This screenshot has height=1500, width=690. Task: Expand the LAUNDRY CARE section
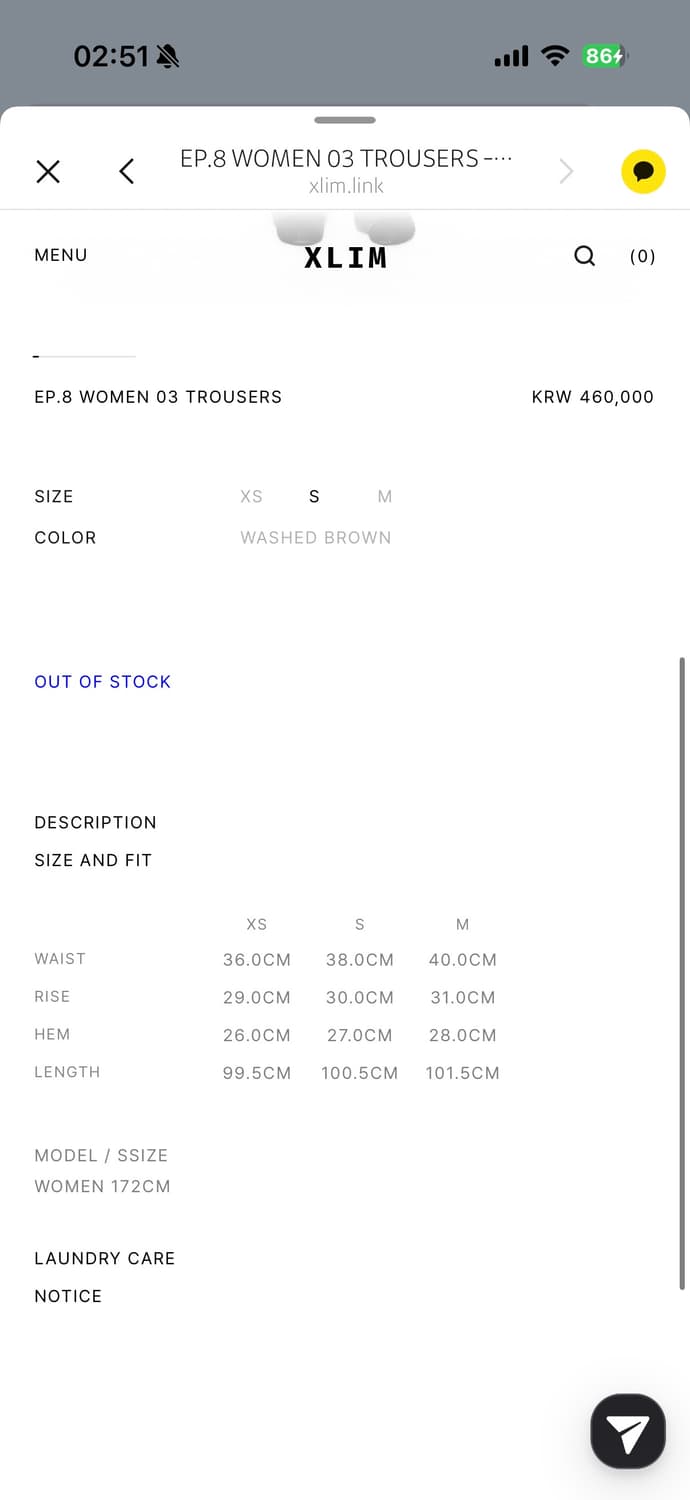(104, 1258)
